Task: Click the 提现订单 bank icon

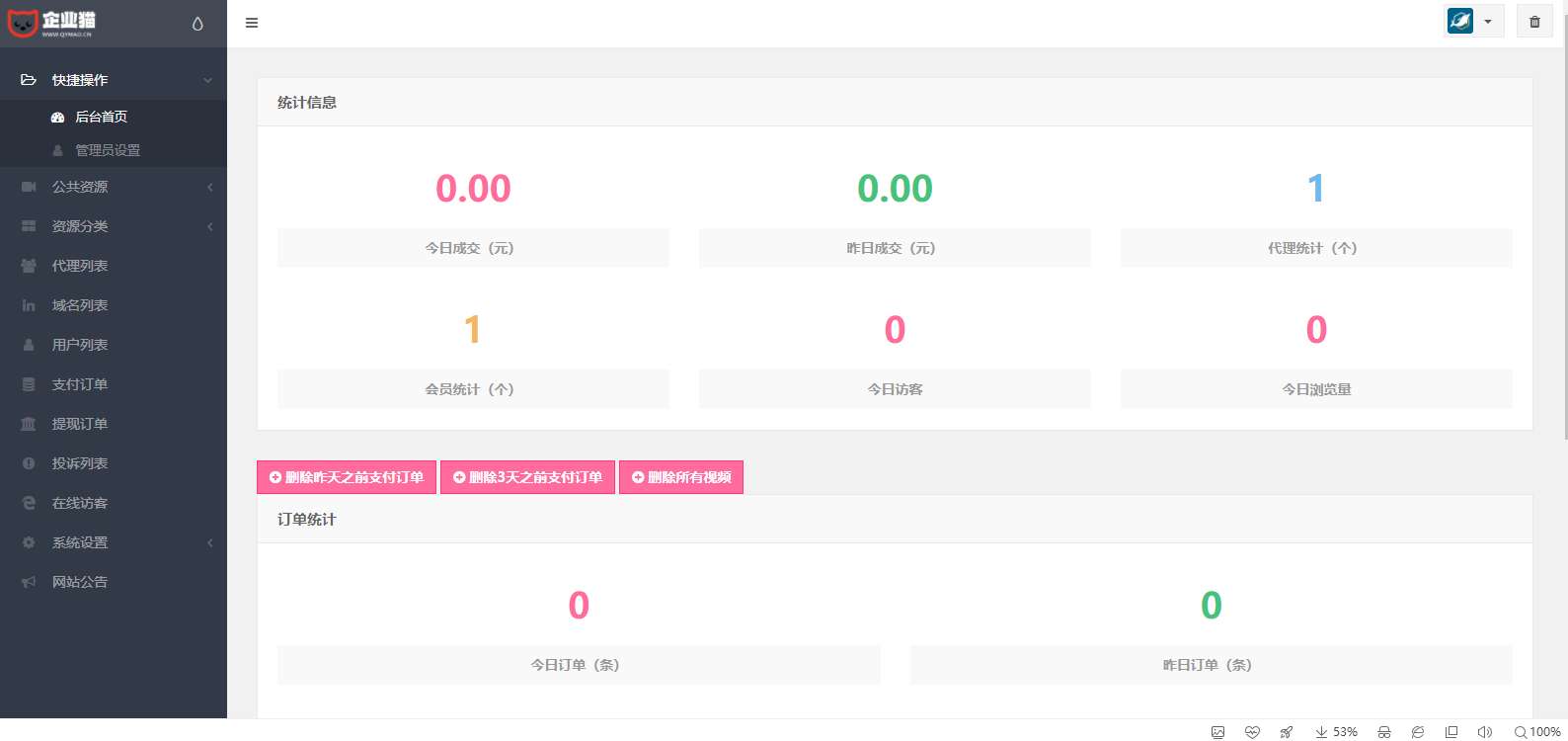Action: [29, 424]
